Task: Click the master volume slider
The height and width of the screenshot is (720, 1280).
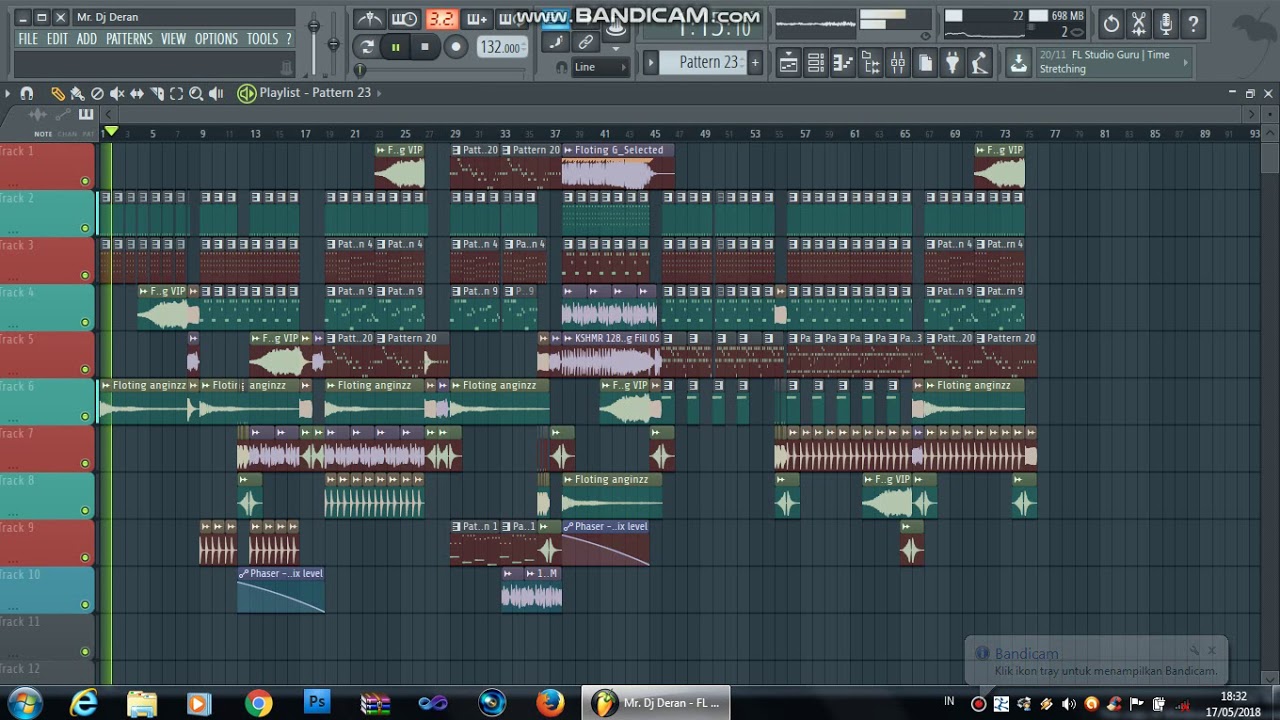Action: coord(314,27)
